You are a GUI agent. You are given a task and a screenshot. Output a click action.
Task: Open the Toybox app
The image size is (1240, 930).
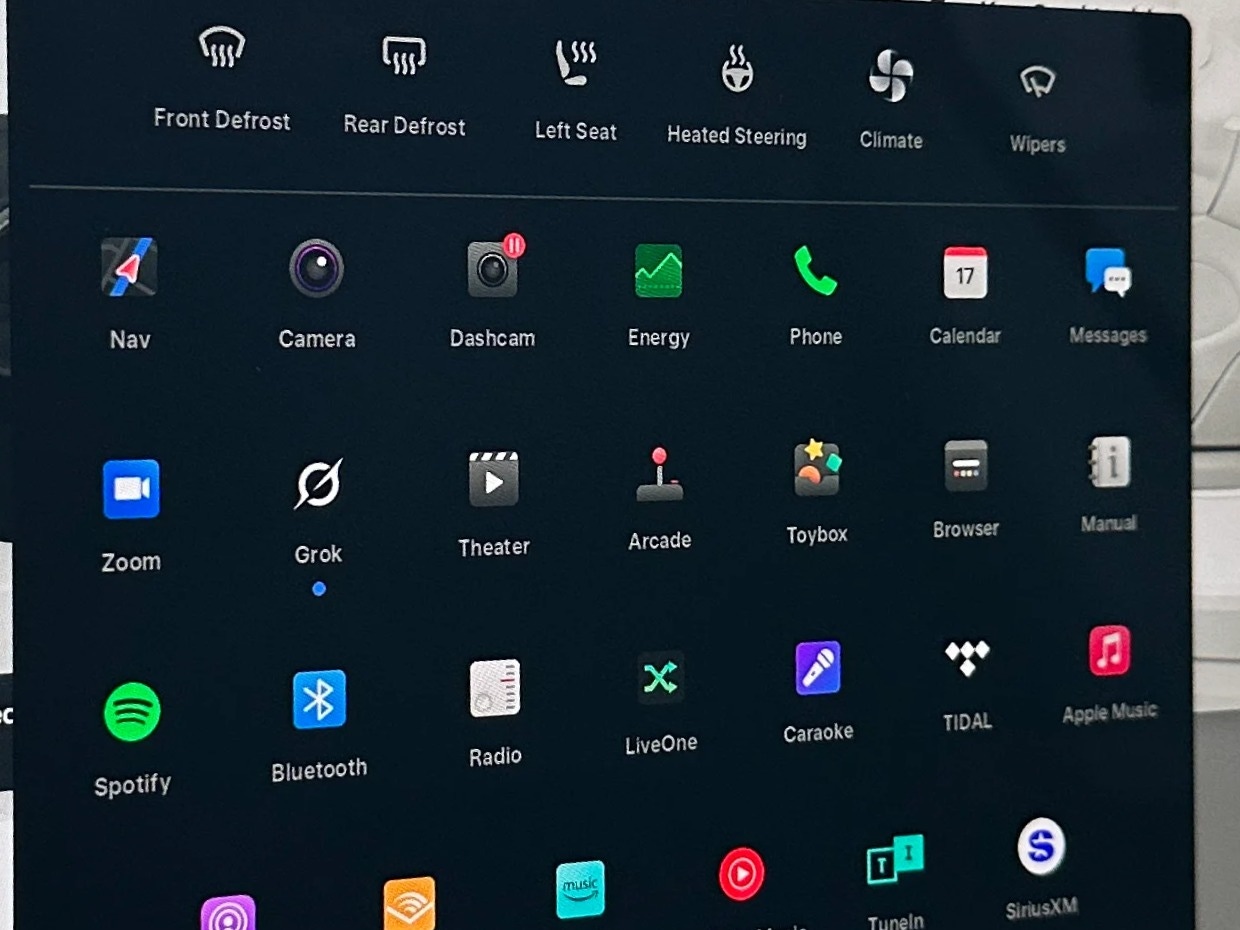click(x=817, y=469)
